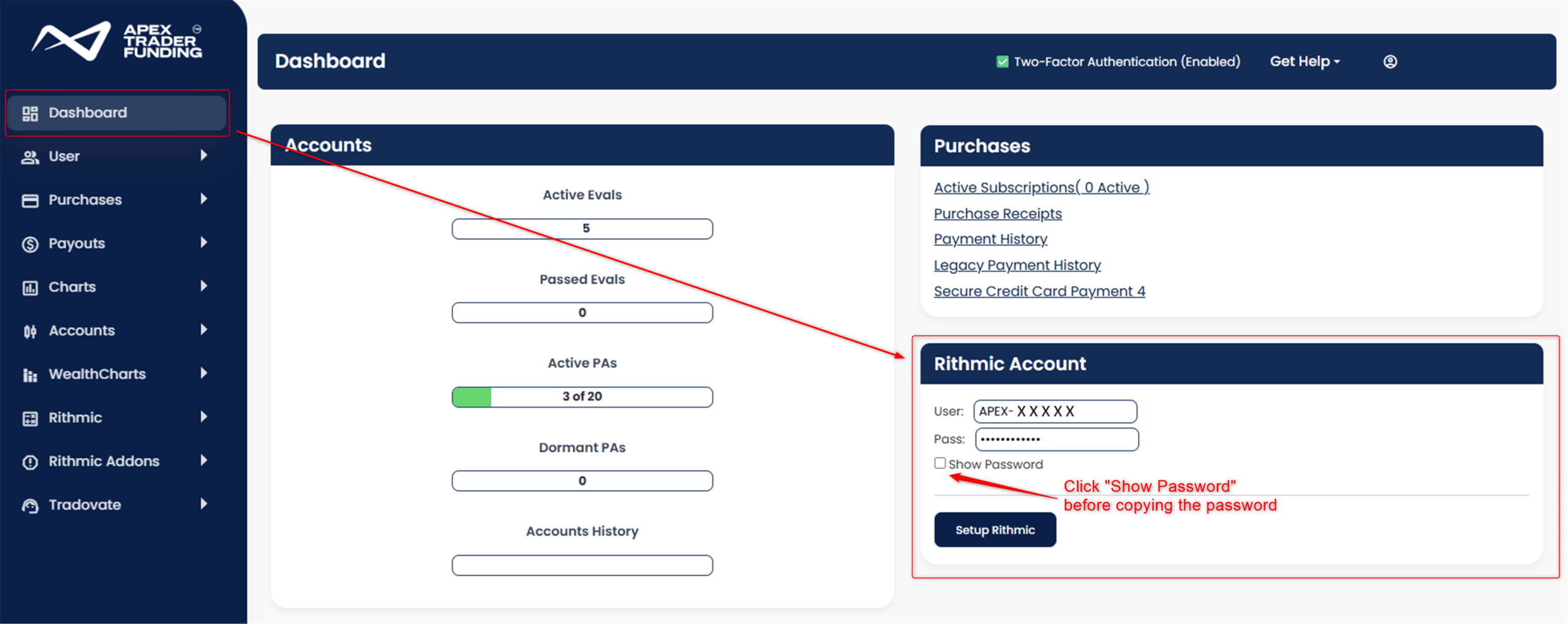Click the Rithmic Account panel heading

pyautogui.click(x=1009, y=363)
